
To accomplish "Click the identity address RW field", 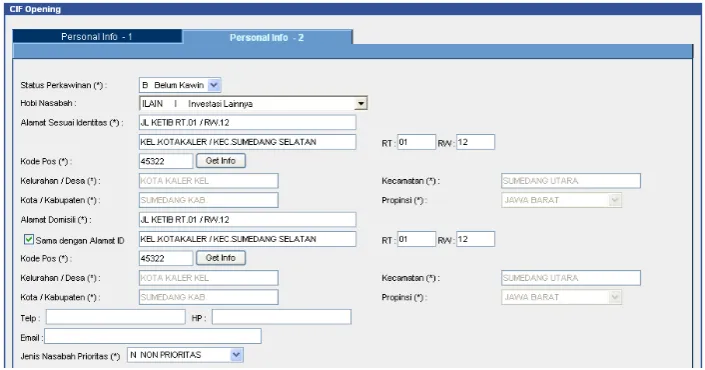I will [475, 142].
